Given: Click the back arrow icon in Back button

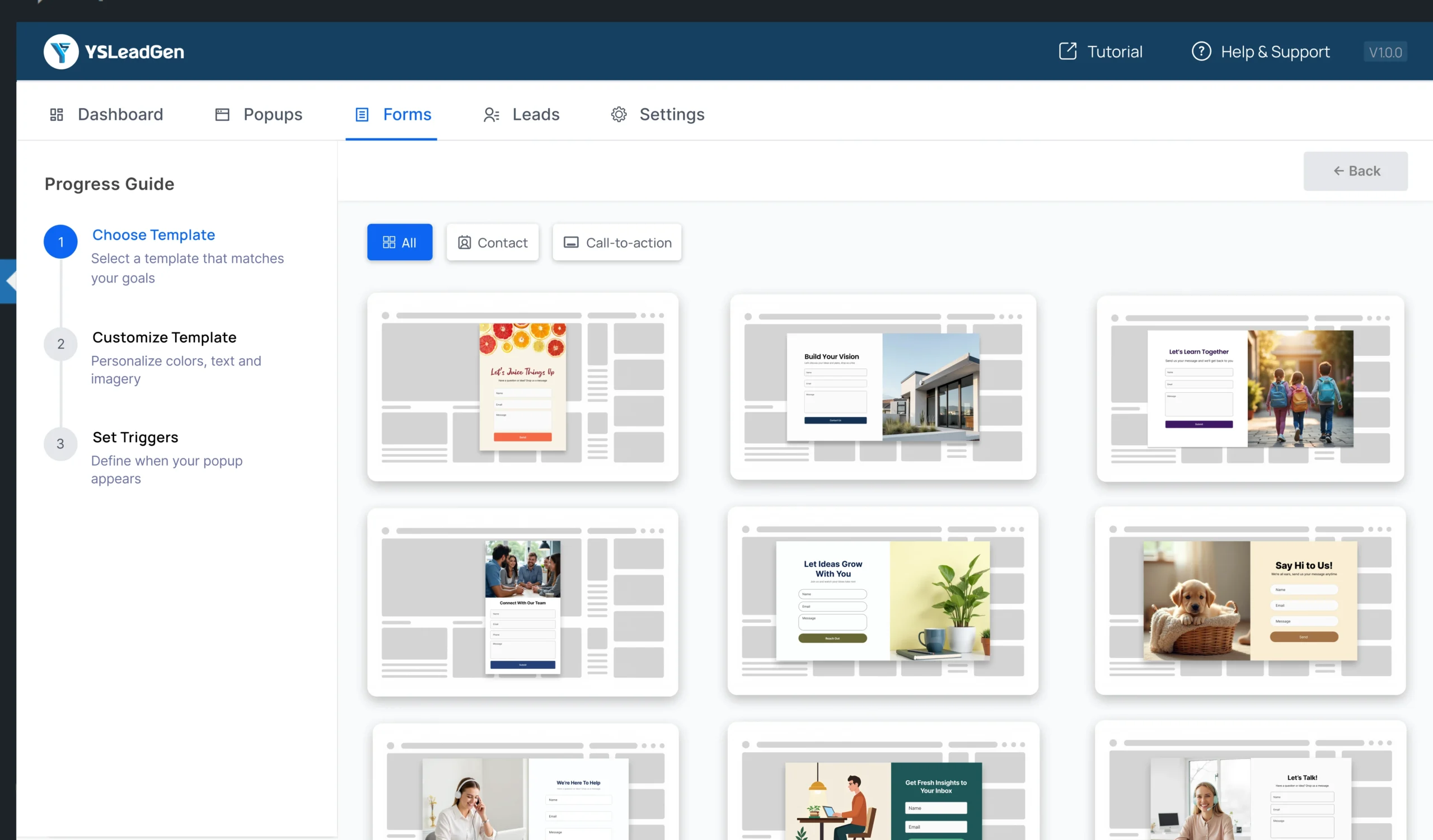Looking at the screenshot, I should [1338, 171].
